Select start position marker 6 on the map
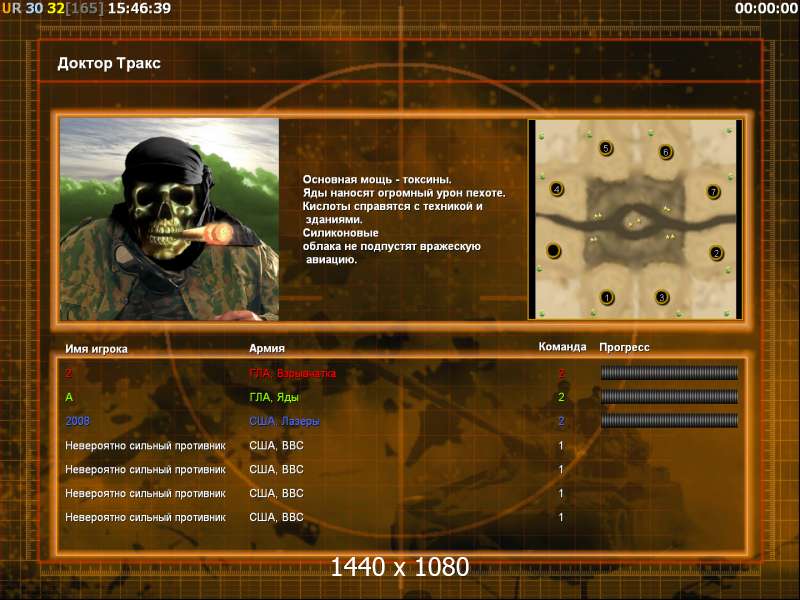 click(665, 152)
